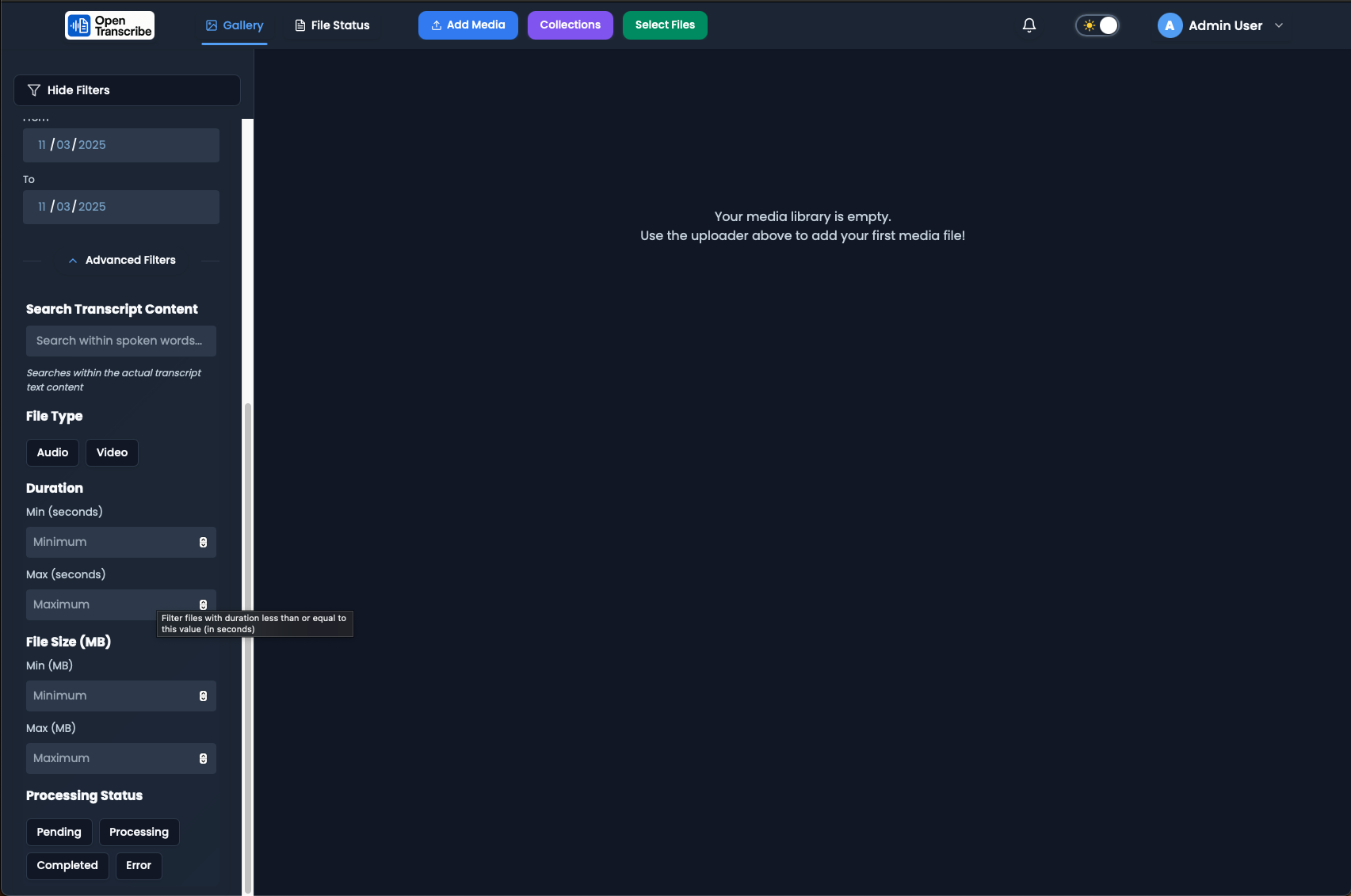Open the notifications bell
Viewport: 1351px width, 896px height.
(x=1029, y=25)
